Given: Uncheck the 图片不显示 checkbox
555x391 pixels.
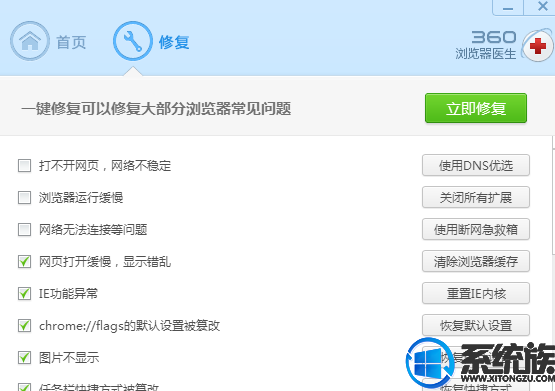Looking at the screenshot, I should coord(24,357).
